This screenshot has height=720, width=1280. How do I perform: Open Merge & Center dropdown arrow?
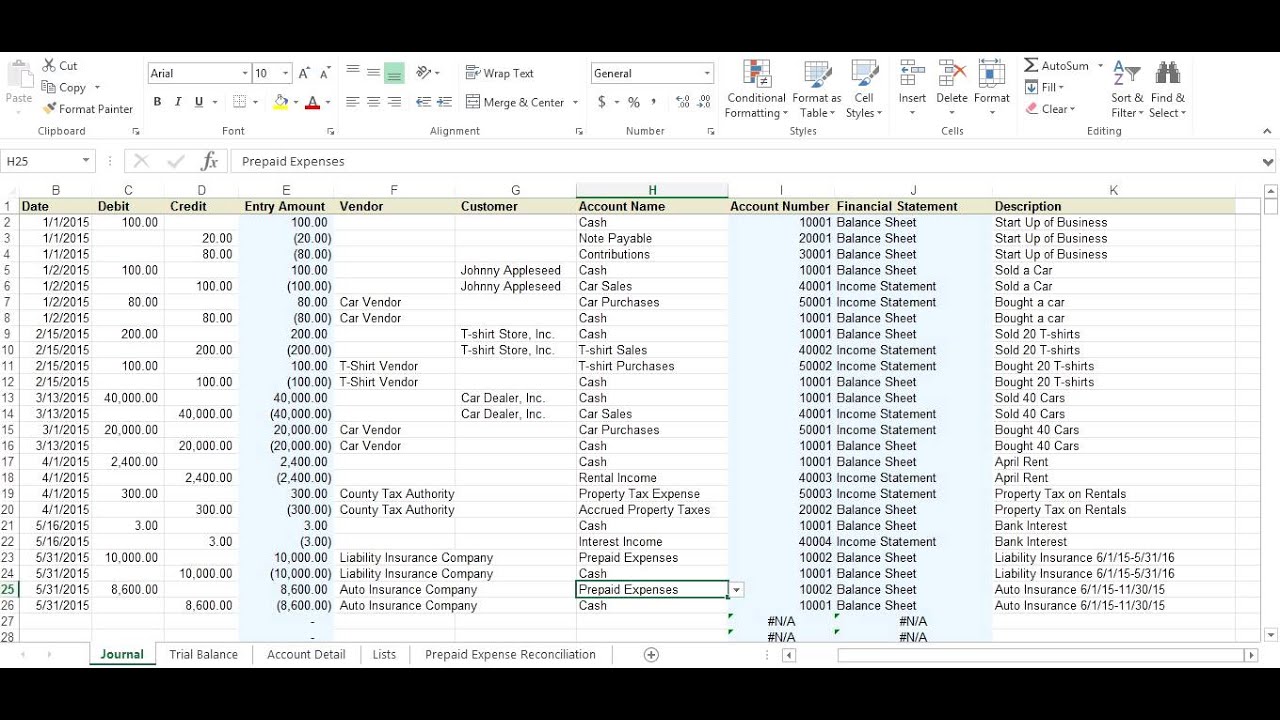click(575, 102)
